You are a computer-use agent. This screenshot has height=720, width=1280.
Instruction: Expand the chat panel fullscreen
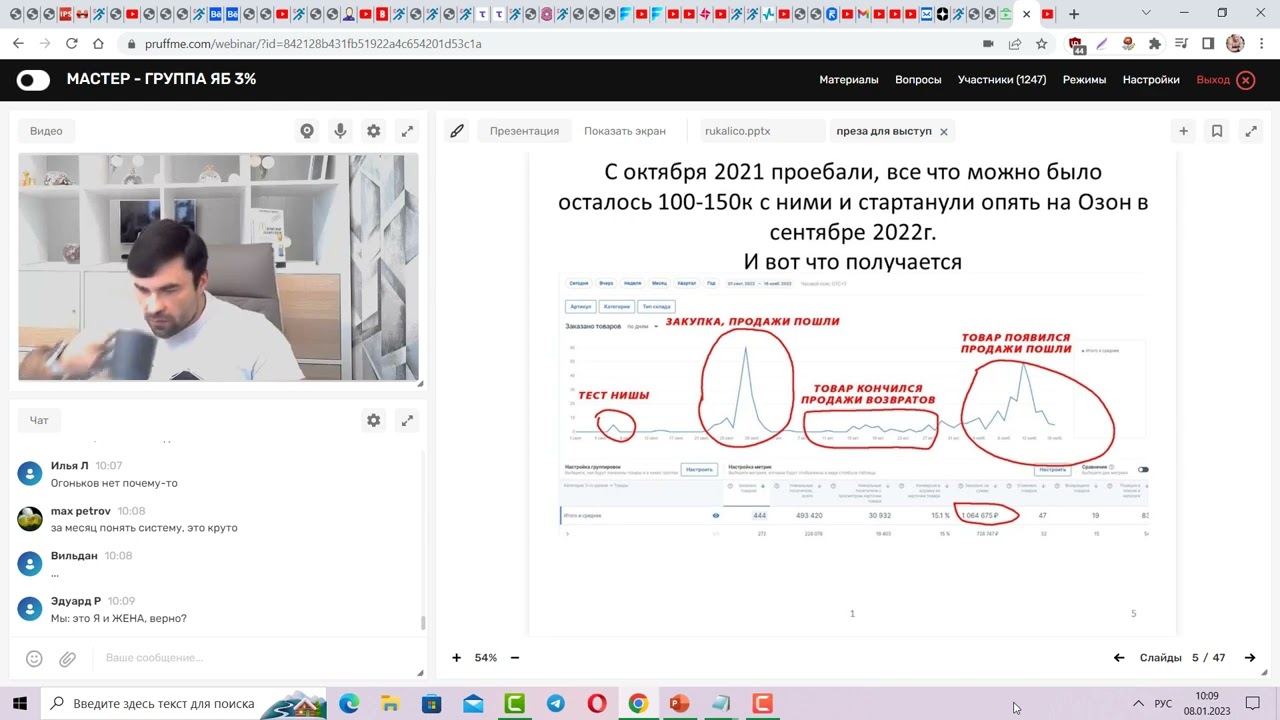pyautogui.click(x=407, y=420)
